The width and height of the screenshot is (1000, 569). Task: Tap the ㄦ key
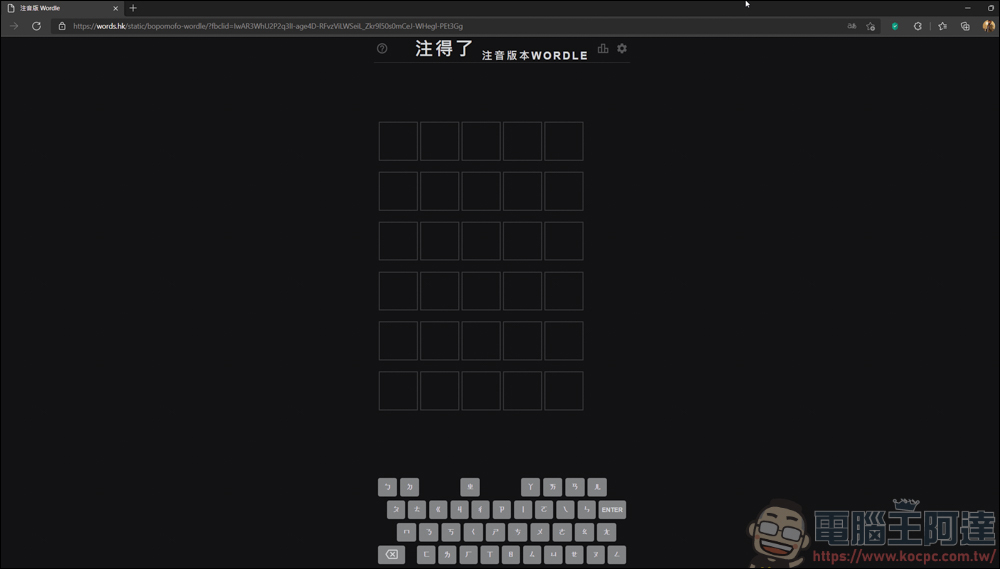pyautogui.click(x=597, y=487)
